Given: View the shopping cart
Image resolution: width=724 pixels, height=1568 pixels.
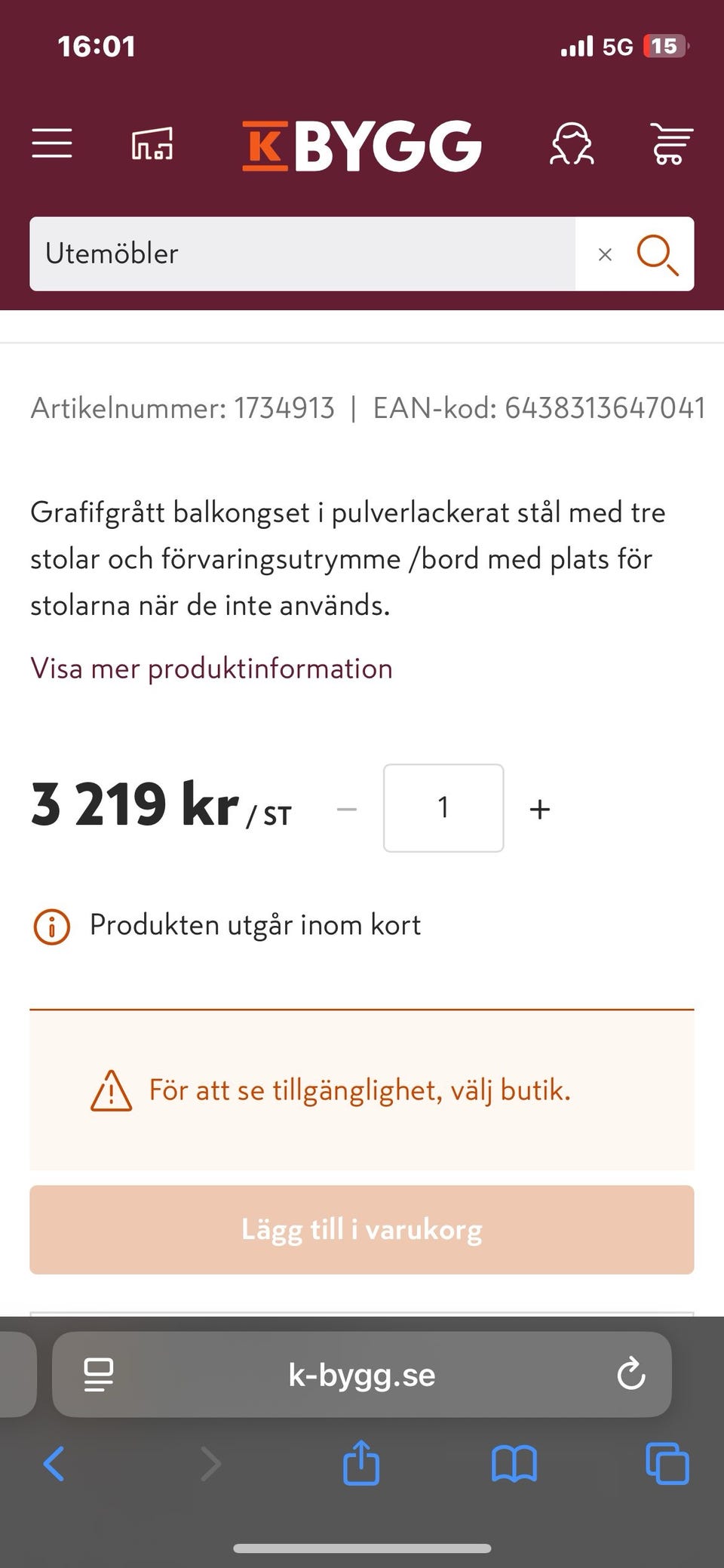Looking at the screenshot, I should (x=670, y=143).
